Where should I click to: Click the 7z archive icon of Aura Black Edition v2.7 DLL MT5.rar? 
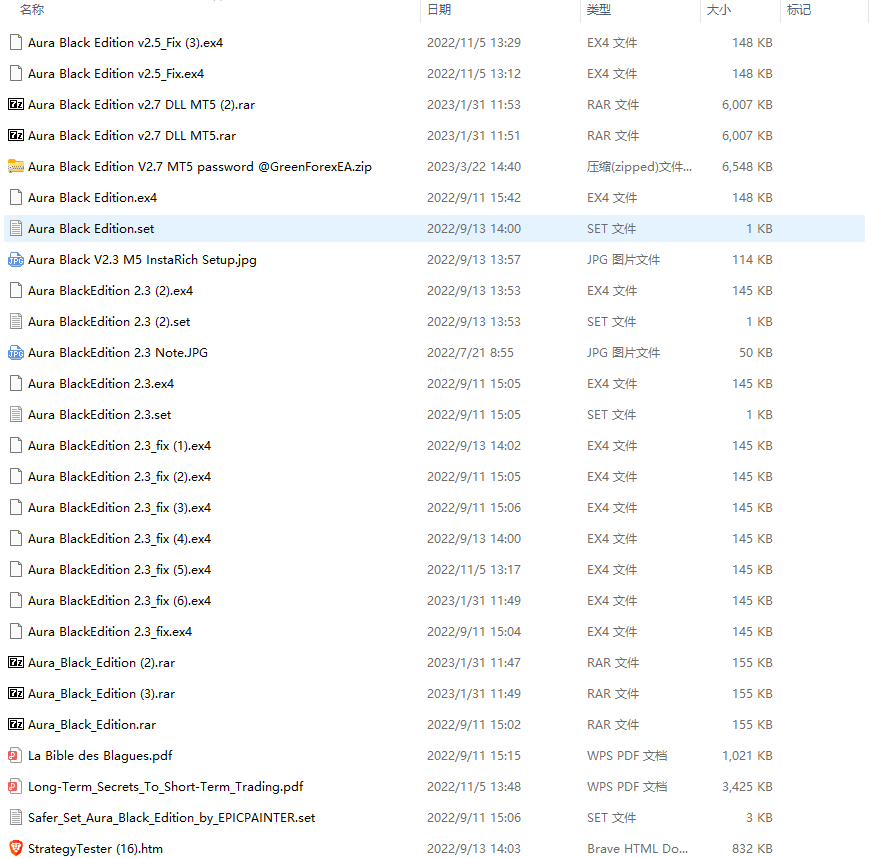click(x=16, y=136)
